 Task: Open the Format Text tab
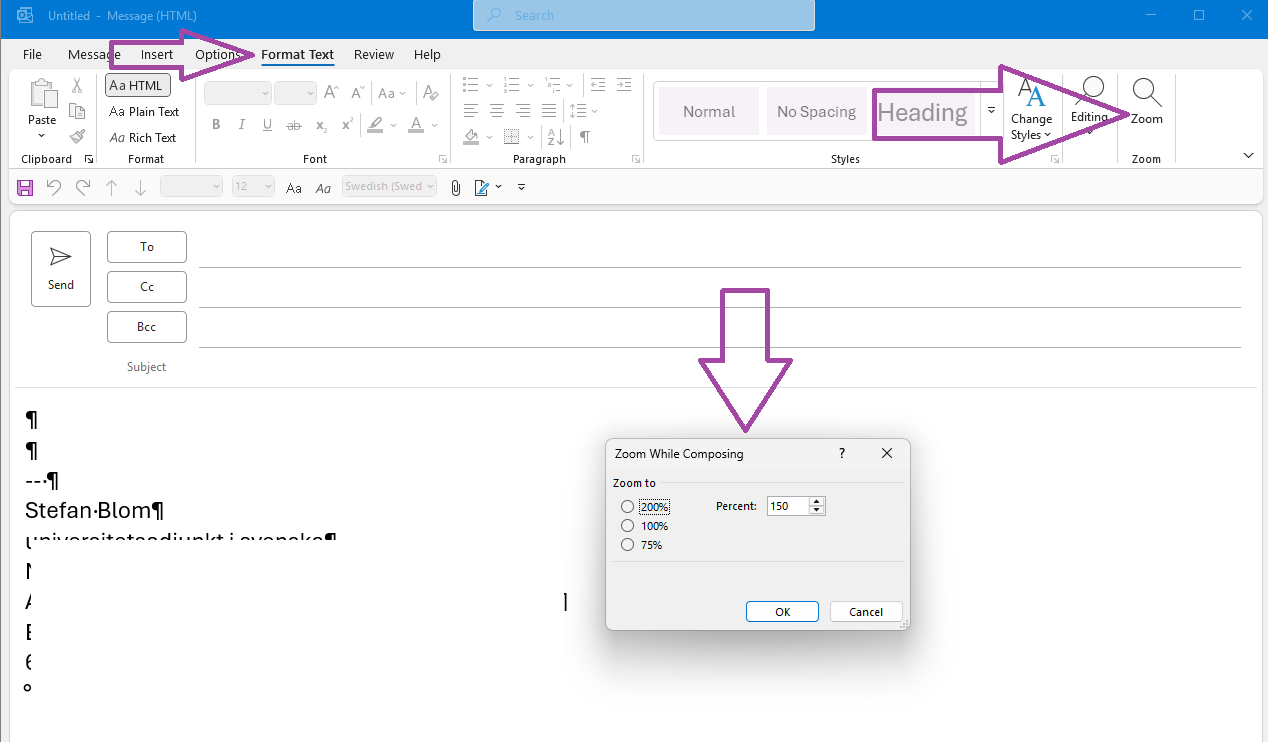(x=298, y=54)
